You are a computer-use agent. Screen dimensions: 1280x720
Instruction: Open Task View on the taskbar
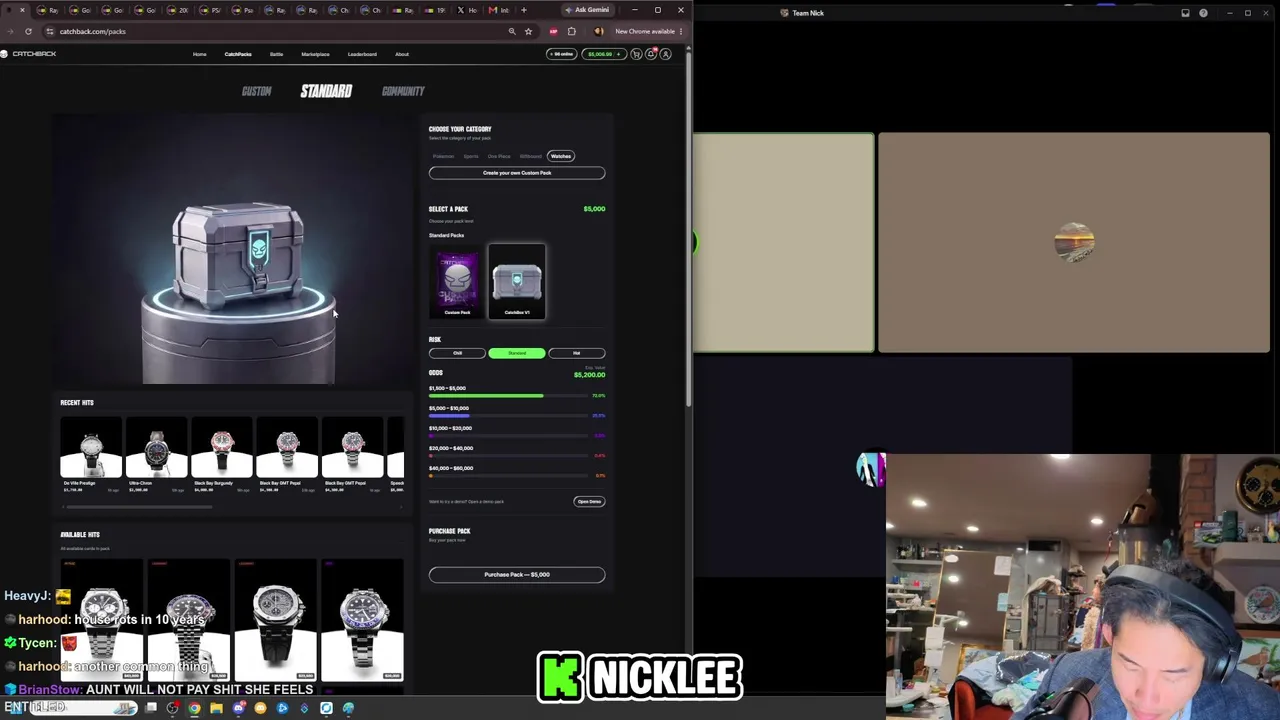[151, 708]
